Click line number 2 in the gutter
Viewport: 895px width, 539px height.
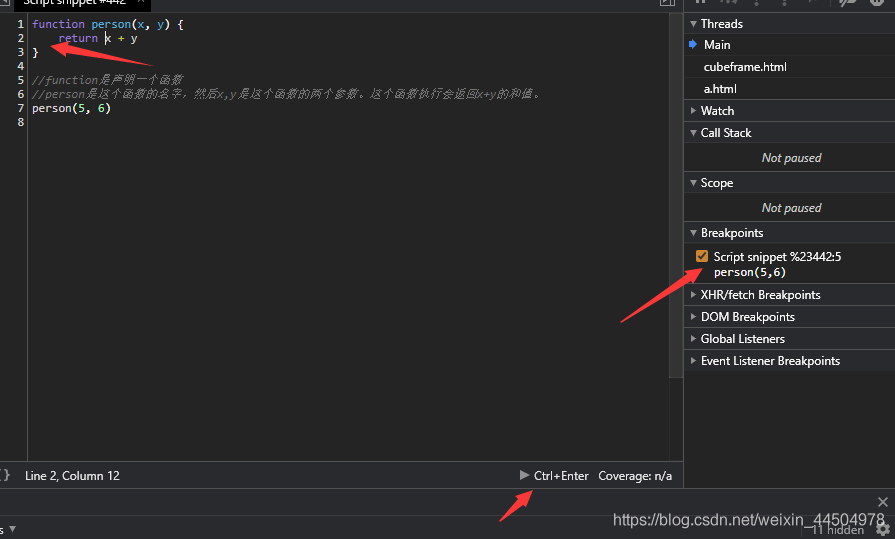click(x=21, y=38)
